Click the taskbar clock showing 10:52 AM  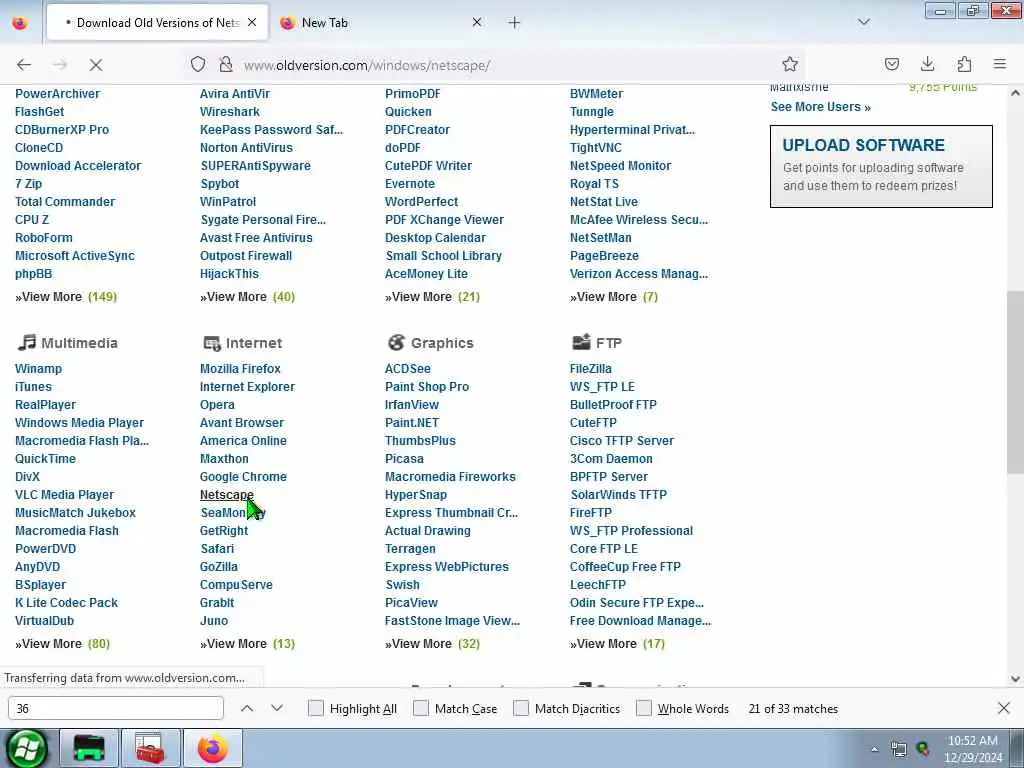tap(973, 749)
